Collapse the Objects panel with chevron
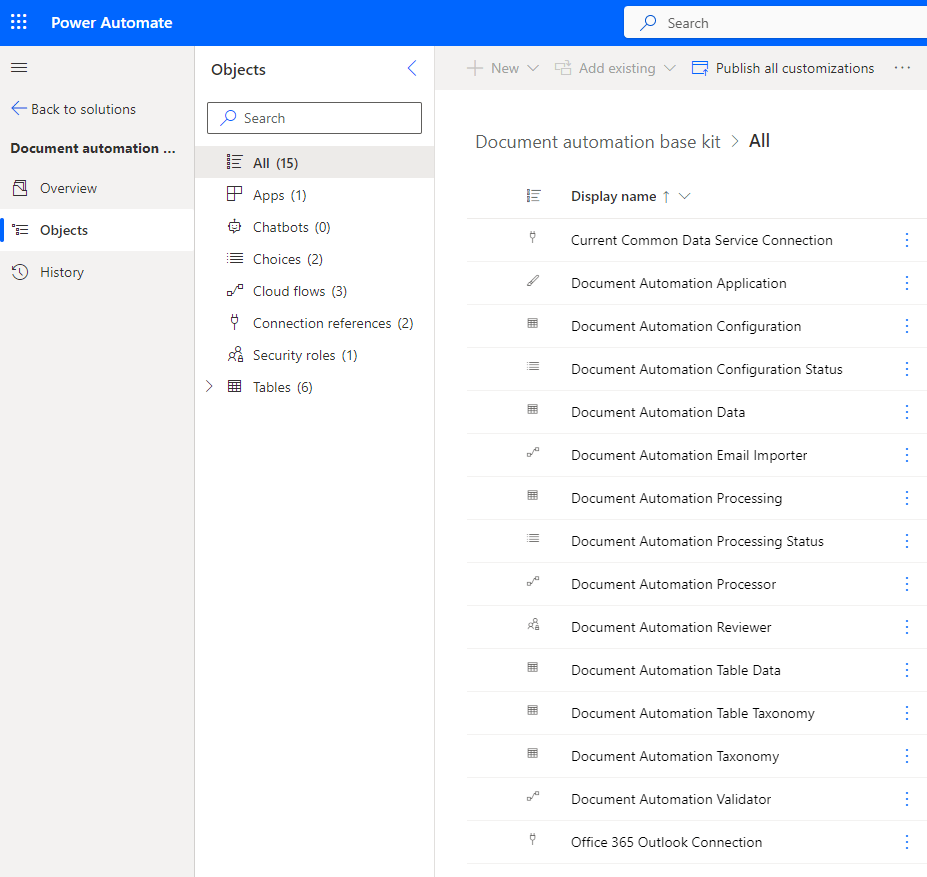 coord(412,69)
